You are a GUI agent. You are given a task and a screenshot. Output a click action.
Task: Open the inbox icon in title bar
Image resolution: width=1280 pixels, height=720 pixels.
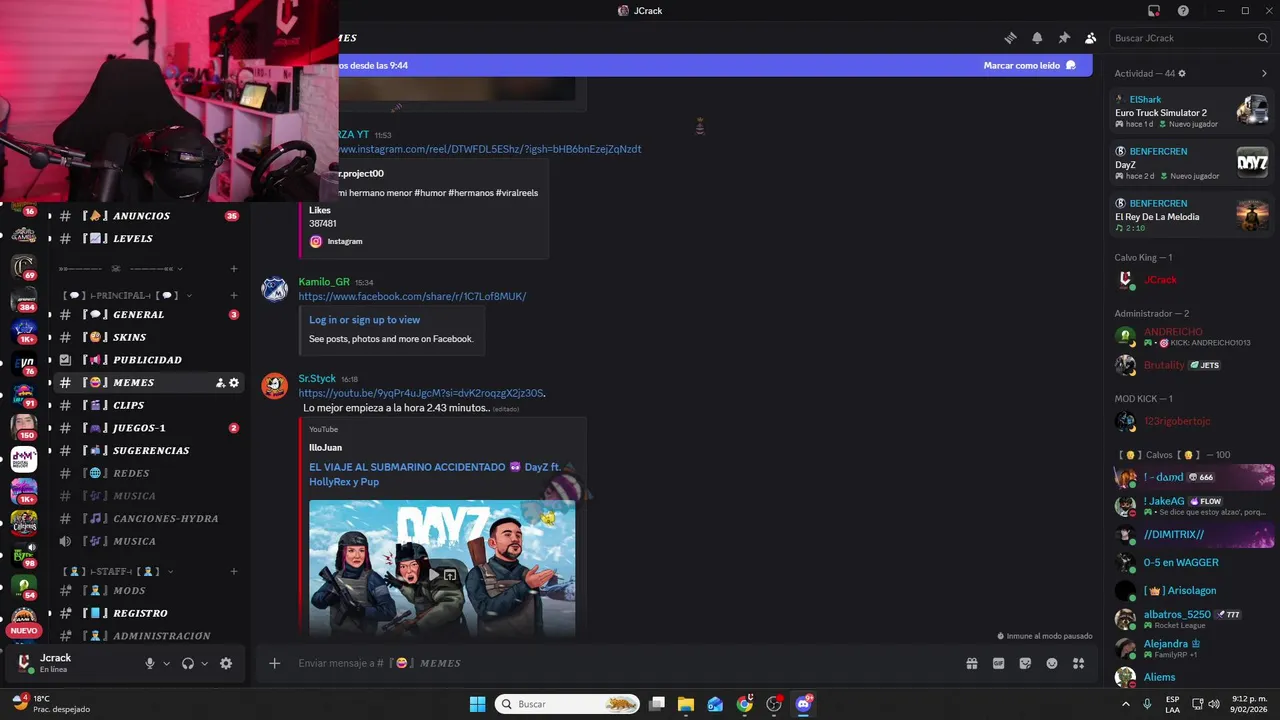pyautogui.click(x=1154, y=11)
